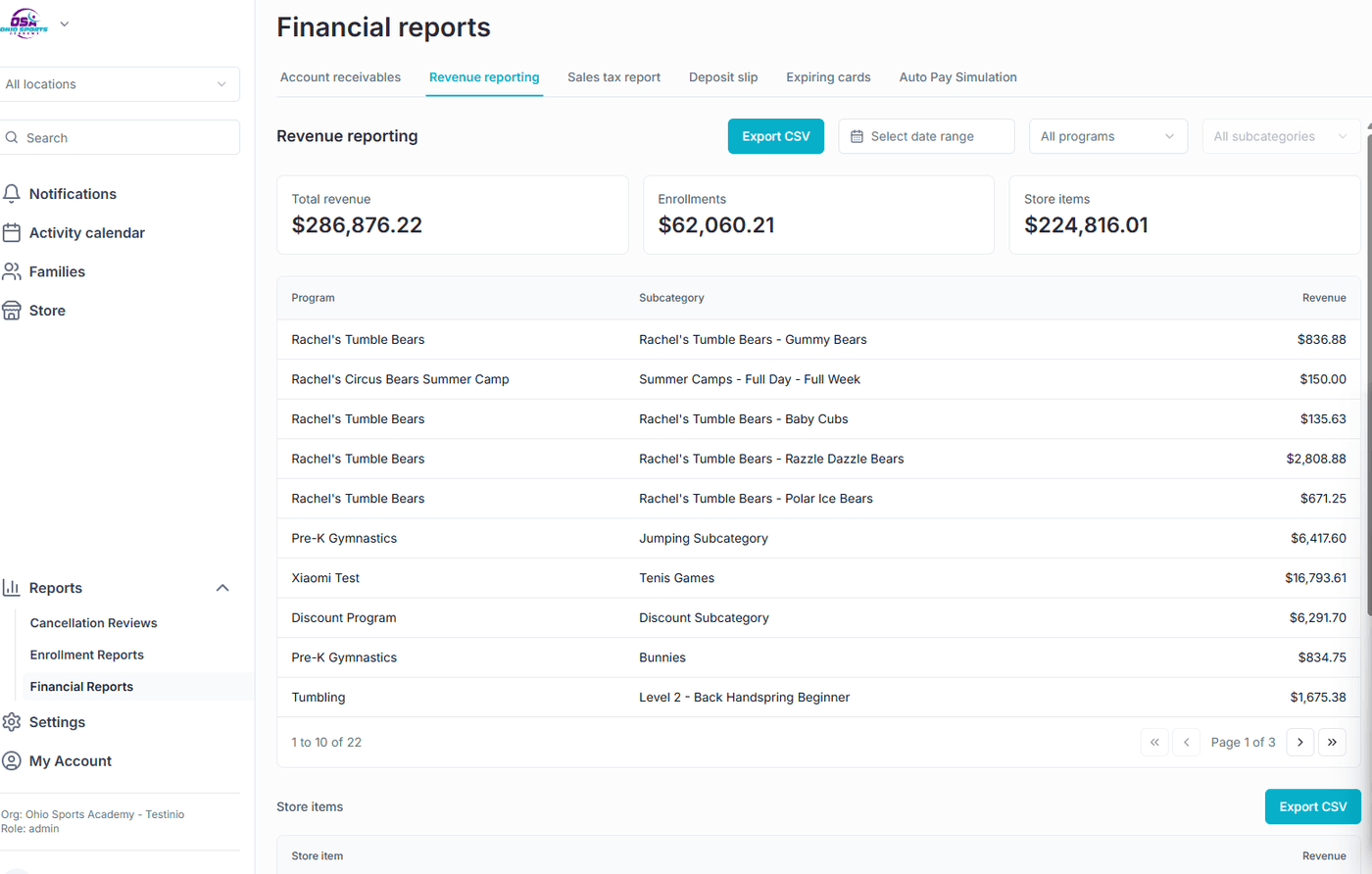This screenshot has height=874, width=1372.
Task: Click the Store shop icon
Action: tap(12, 311)
